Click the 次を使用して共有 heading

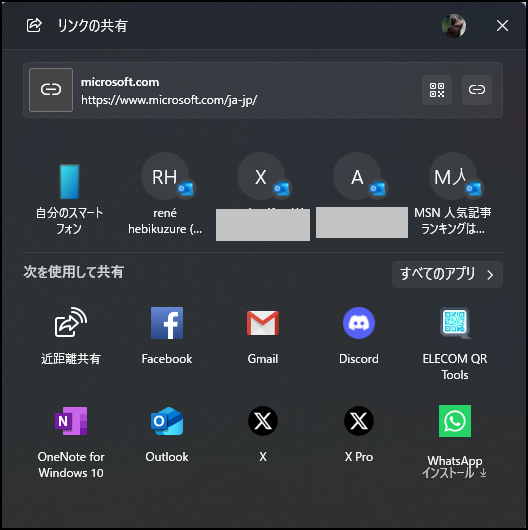(74, 272)
